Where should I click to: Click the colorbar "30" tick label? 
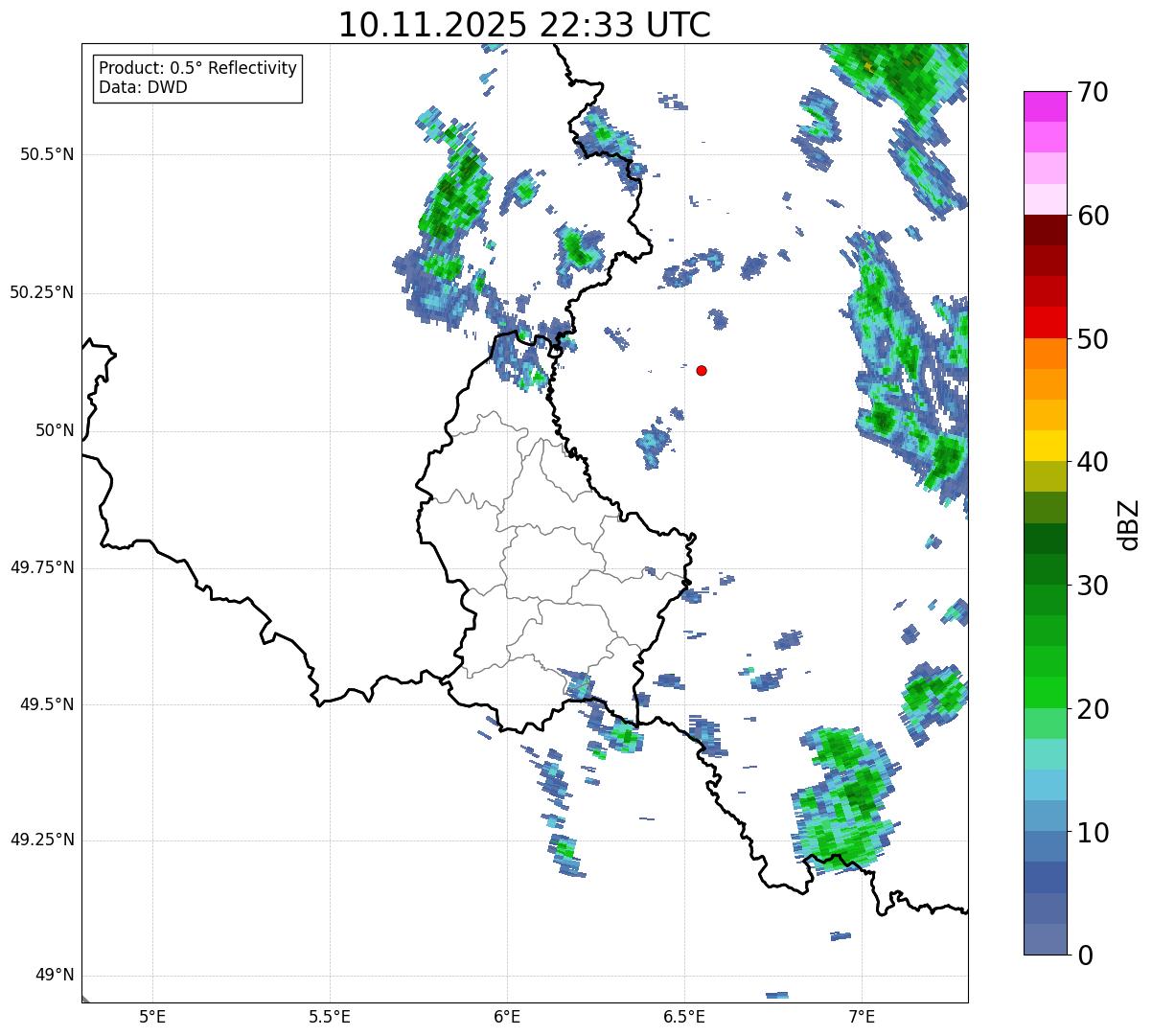click(1094, 586)
